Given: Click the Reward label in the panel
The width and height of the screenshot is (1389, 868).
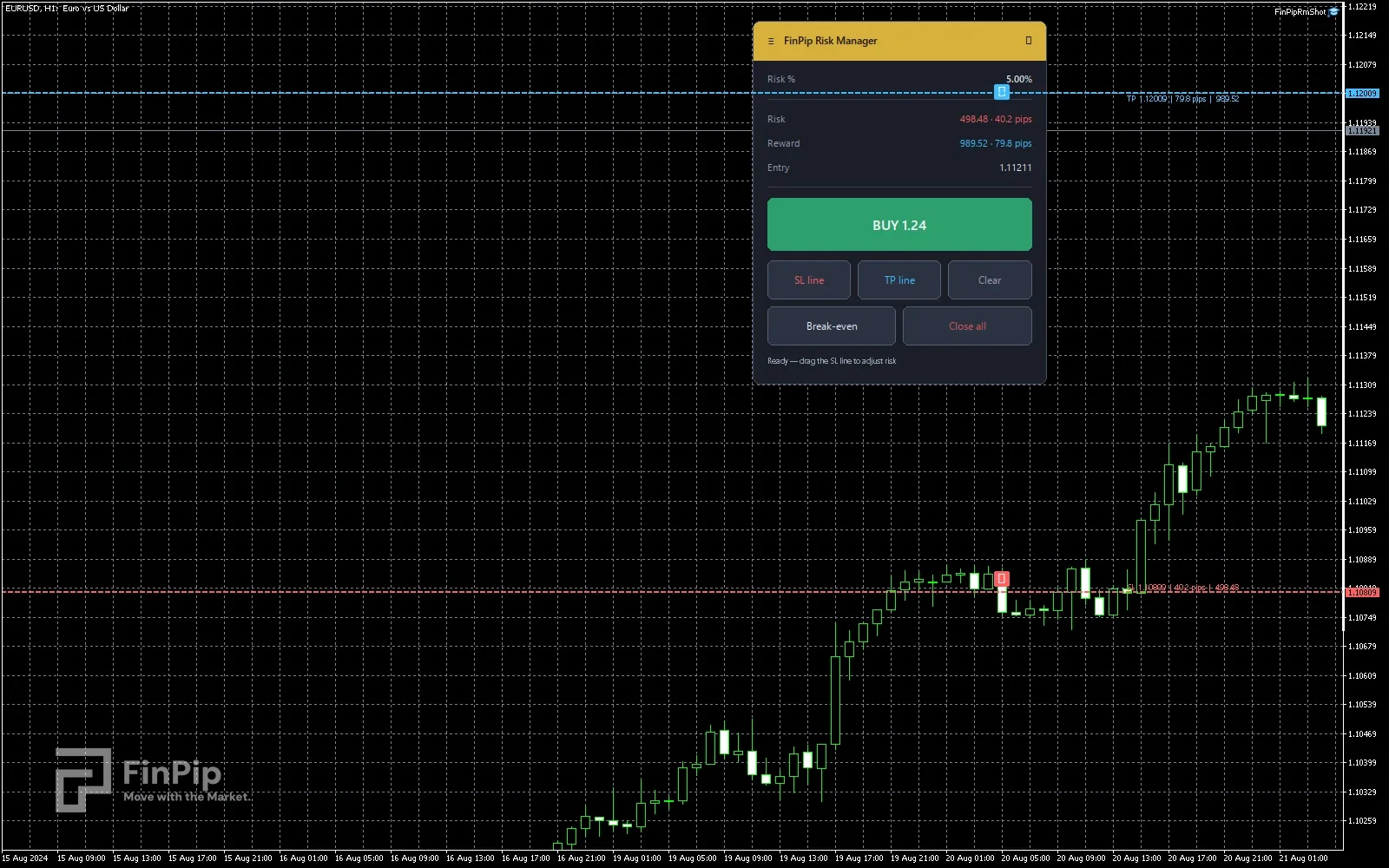Looking at the screenshot, I should click(784, 143).
